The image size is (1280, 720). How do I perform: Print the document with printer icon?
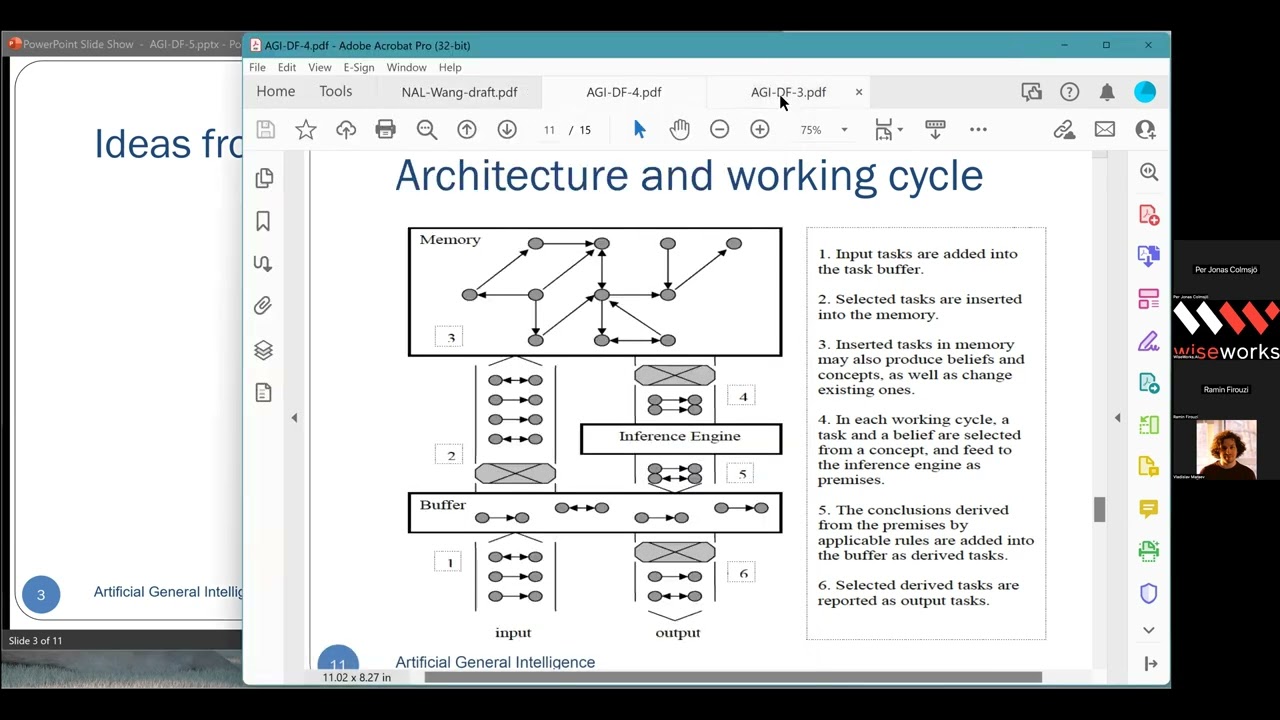385,129
